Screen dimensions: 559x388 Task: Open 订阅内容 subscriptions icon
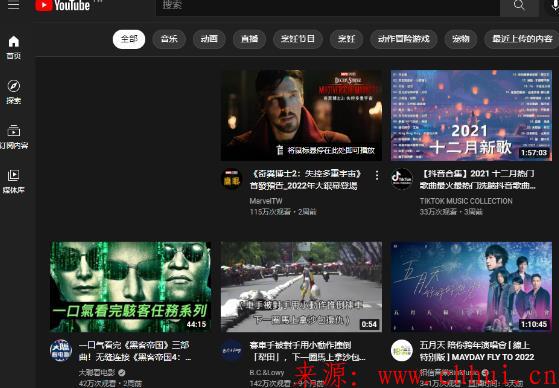coord(14,137)
